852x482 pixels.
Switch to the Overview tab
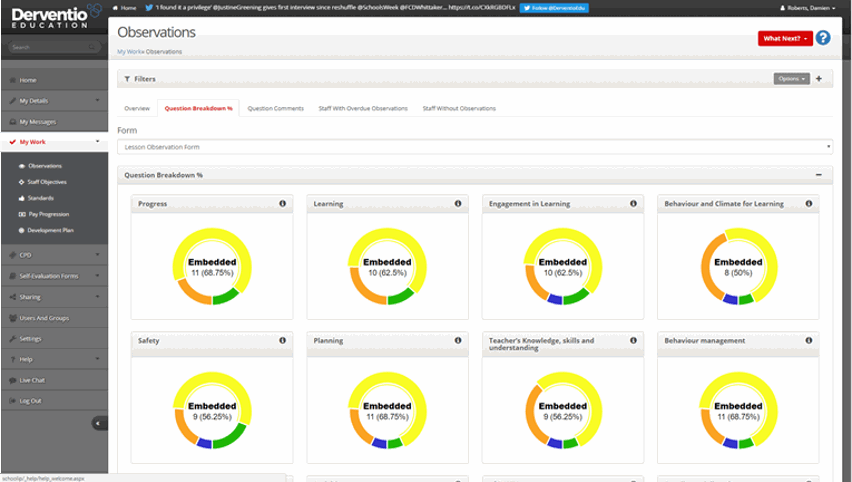point(137,108)
